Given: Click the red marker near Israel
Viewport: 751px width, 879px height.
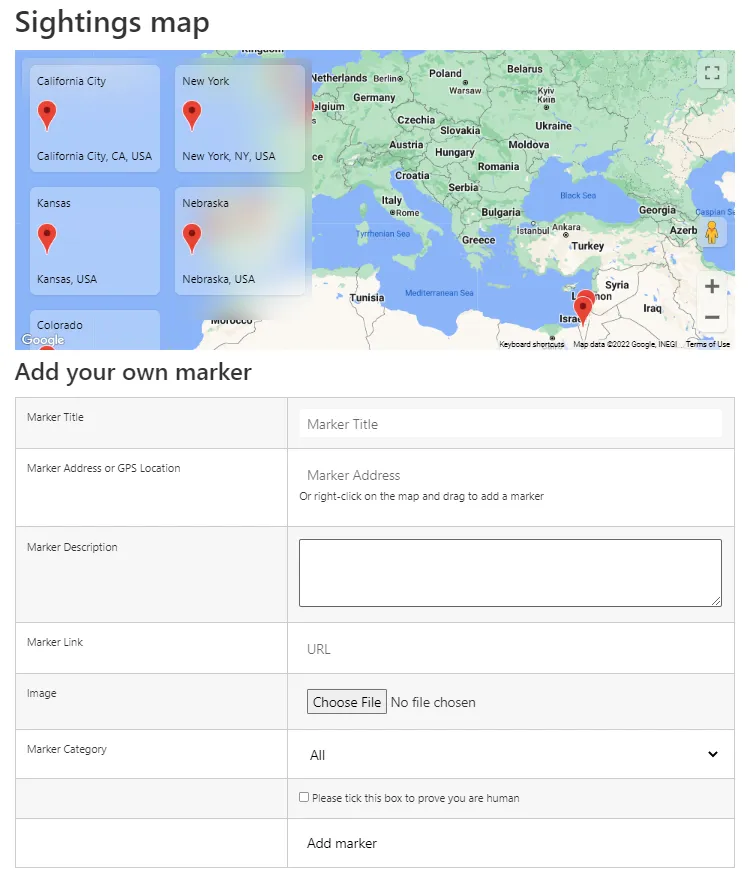Looking at the screenshot, I should 584,305.
